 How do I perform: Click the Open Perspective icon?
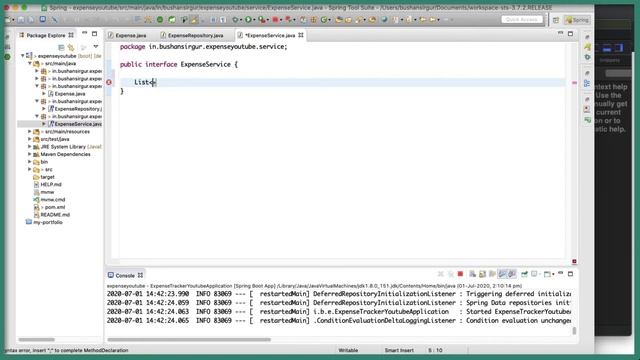556,20
